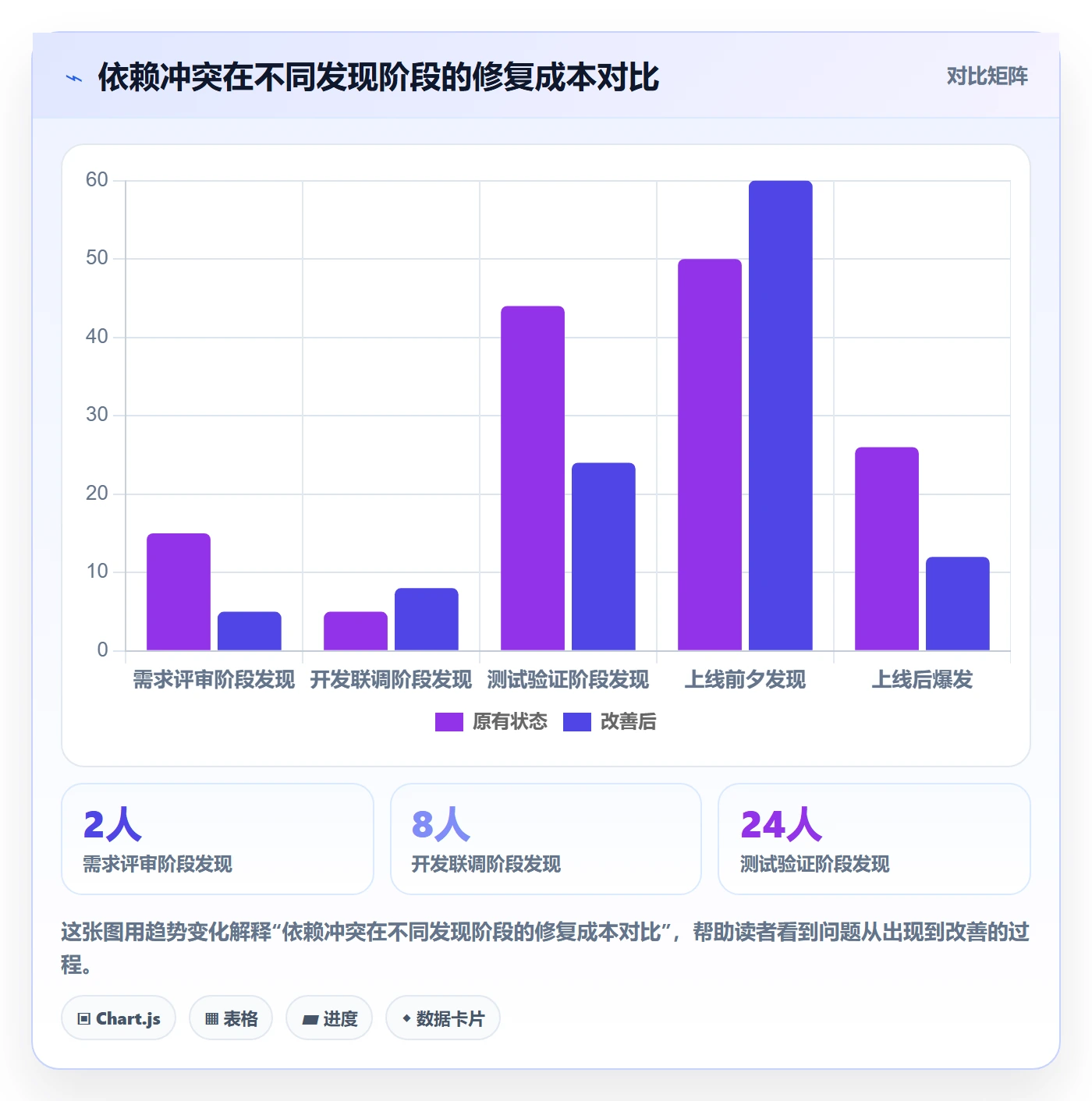Click the 上线前夕发现 x-axis label
Viewport: 1092px width, 1101px height.
click(x=745, y=680)
